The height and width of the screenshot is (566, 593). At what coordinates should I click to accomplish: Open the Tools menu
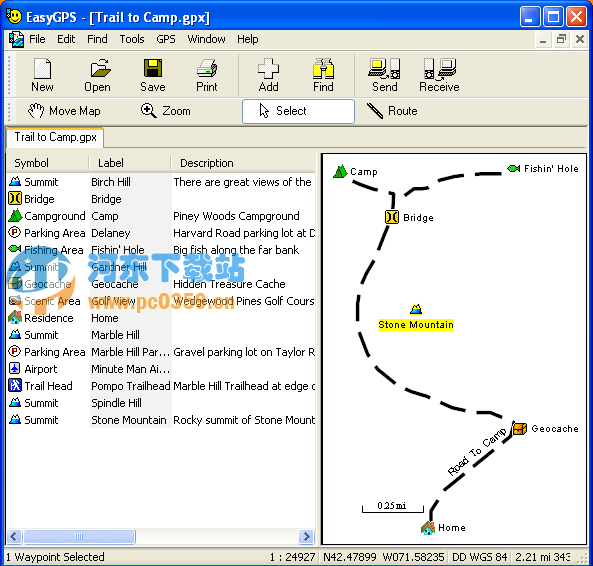coord(132,39)
